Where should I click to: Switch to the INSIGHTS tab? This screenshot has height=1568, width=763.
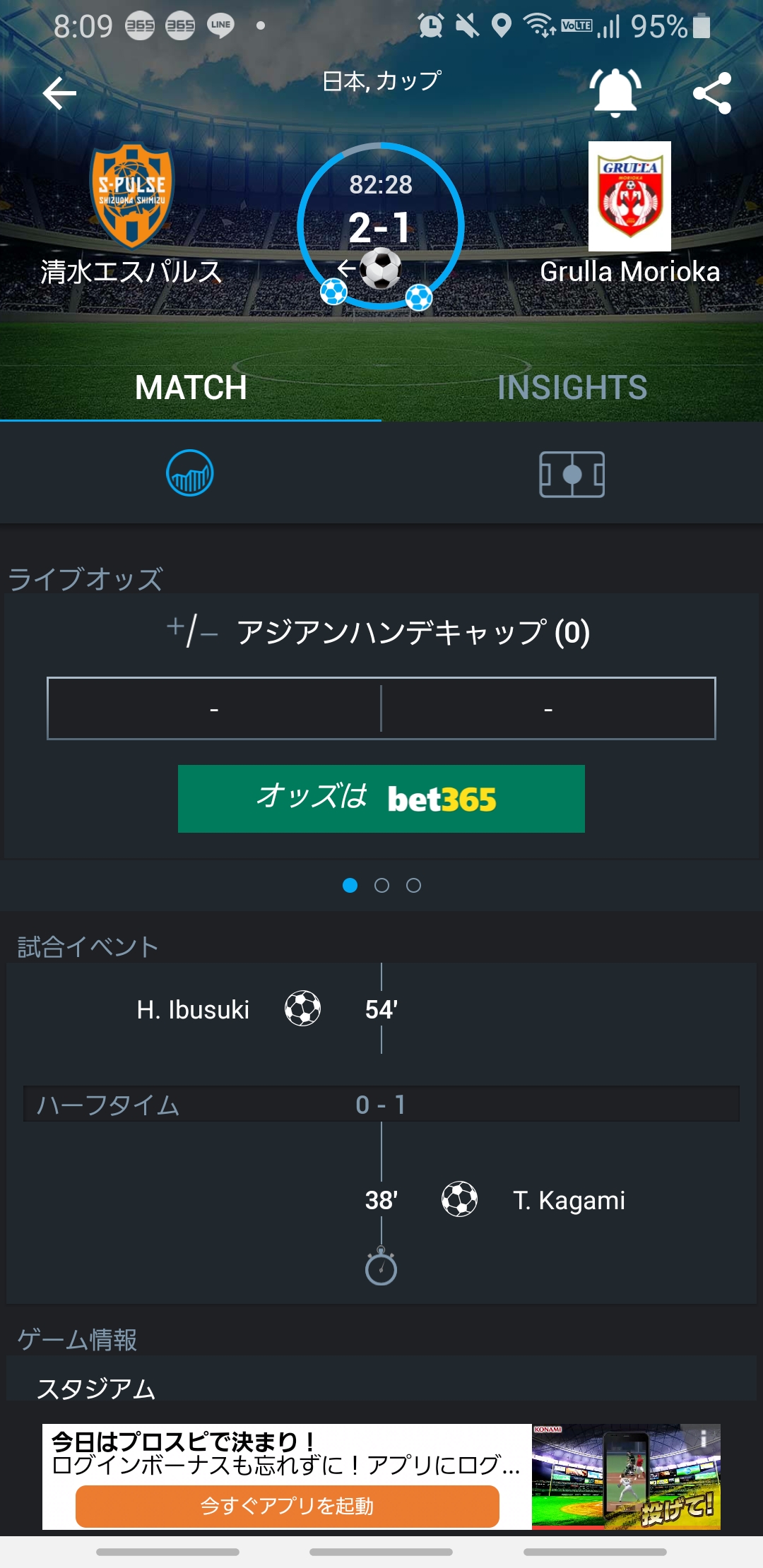pyautogui.click(x=572, y=388)
